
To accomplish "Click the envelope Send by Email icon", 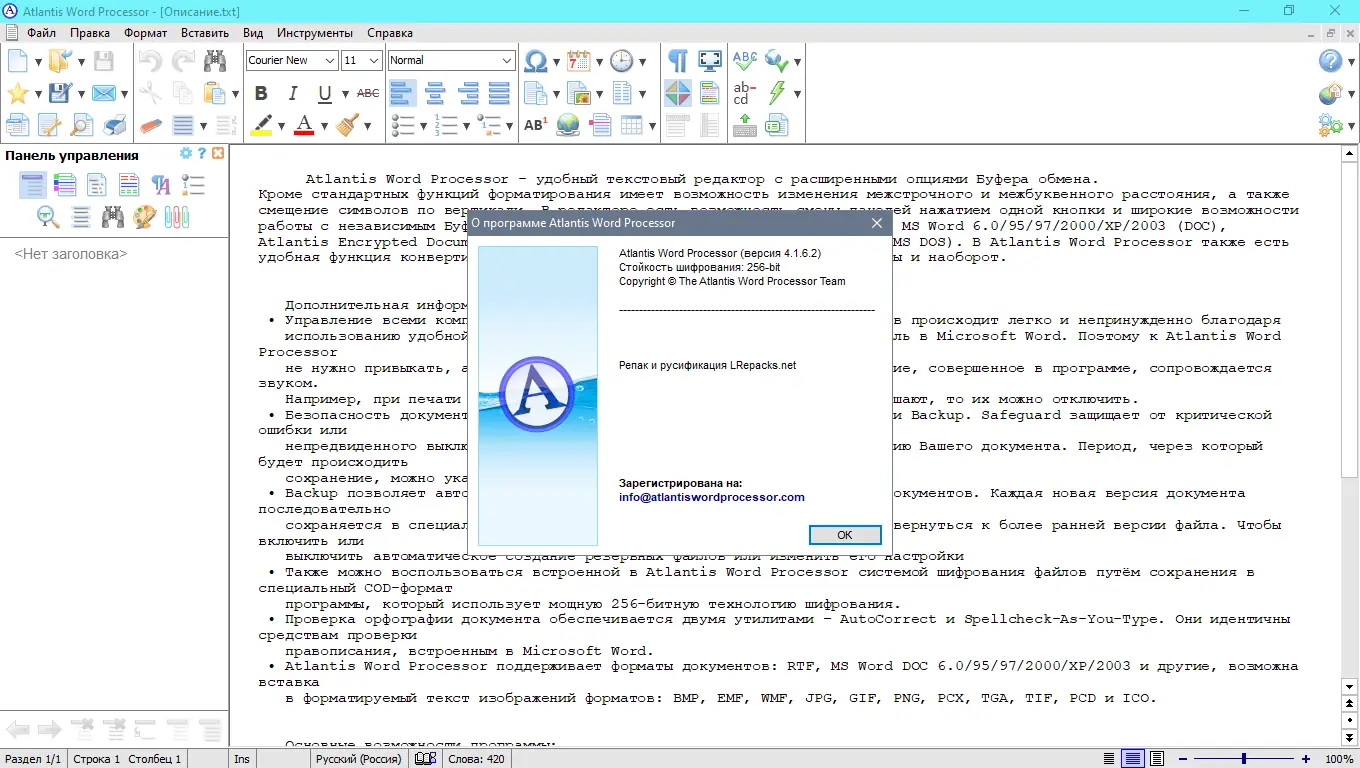I will tap(103, 93).
